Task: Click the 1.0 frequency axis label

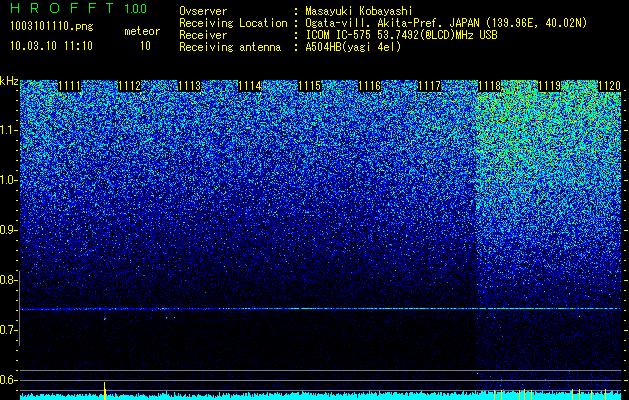Action: click(x=8, y=181)
